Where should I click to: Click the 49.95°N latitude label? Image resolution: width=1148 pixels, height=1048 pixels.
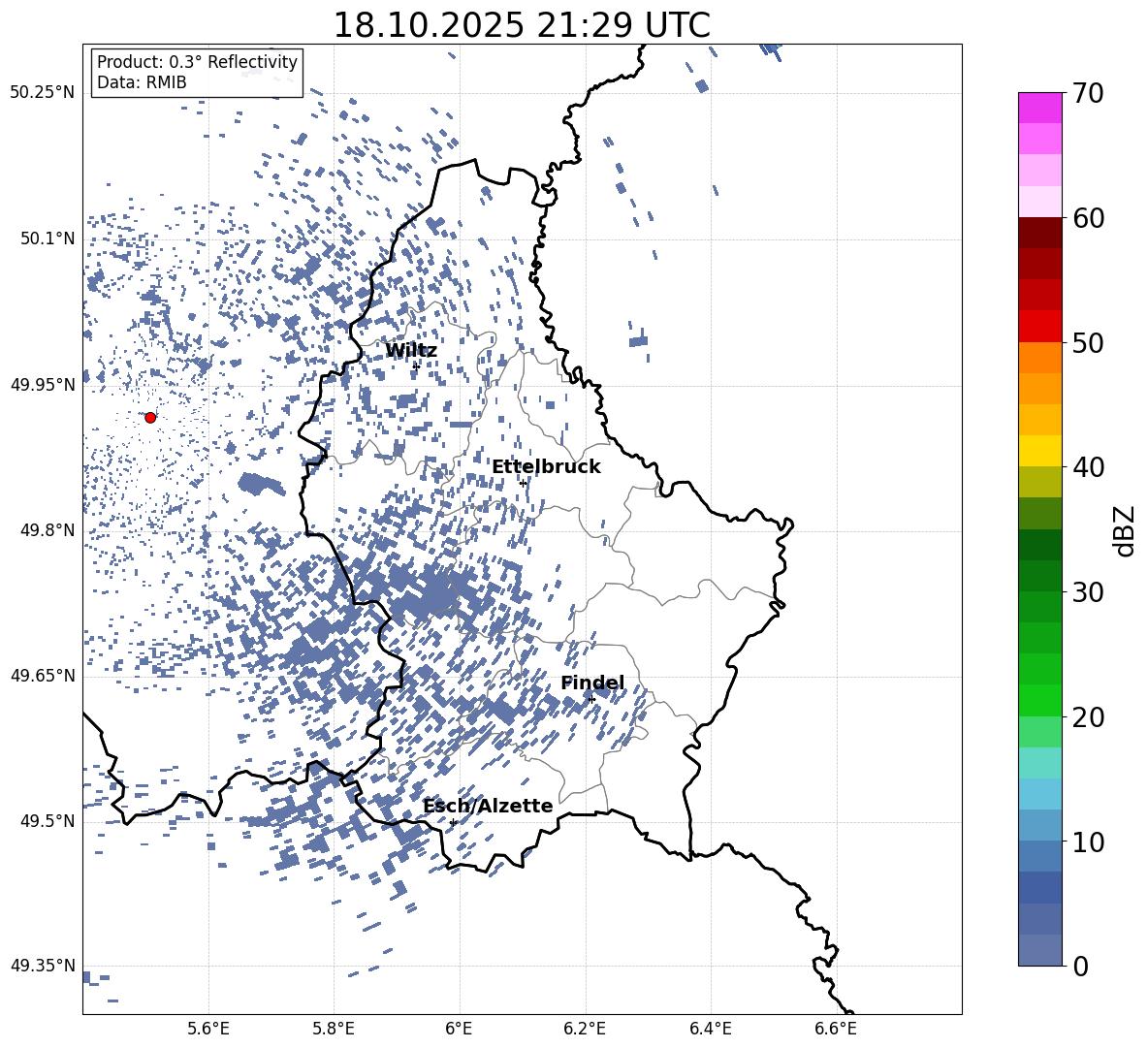(43, 385)
